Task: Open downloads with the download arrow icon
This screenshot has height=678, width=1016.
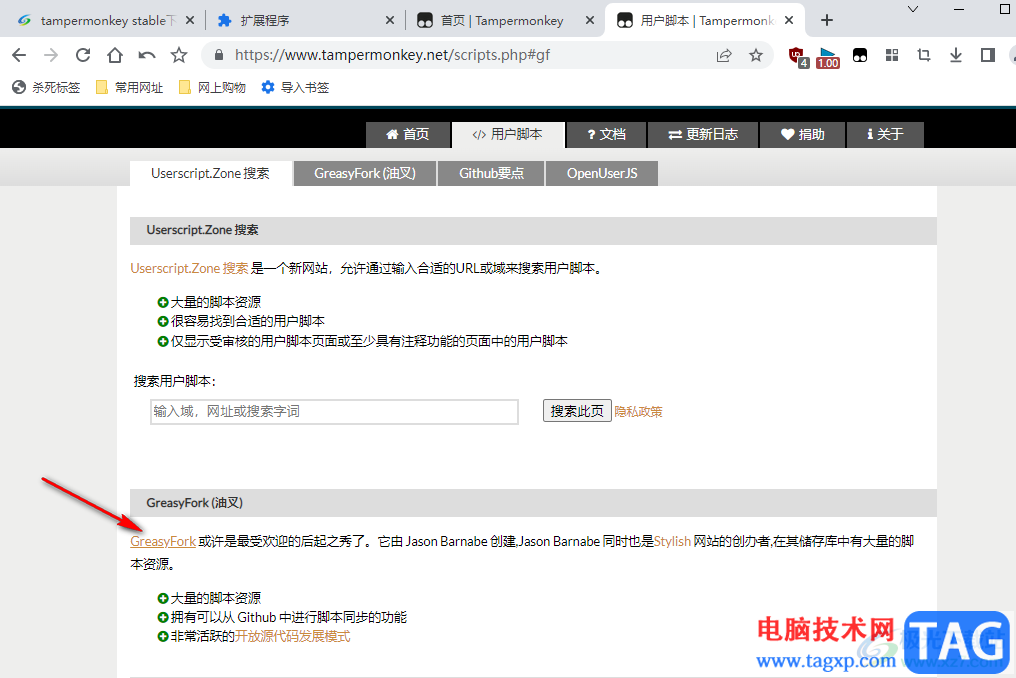Action: tap(956, 55)
